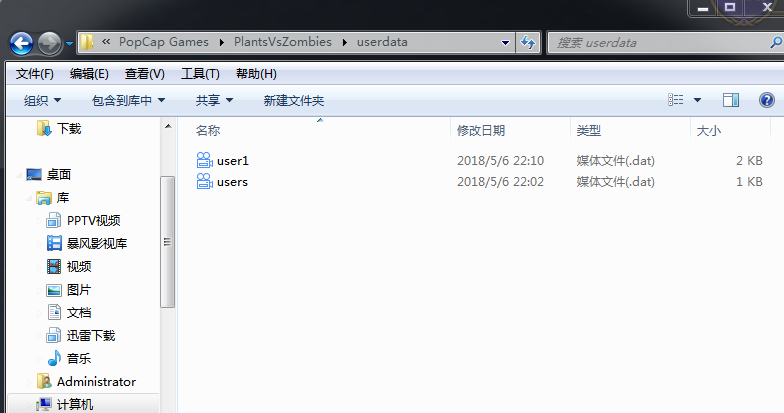
Task: Select the user1 file icon
Action: tap(204, 160)
